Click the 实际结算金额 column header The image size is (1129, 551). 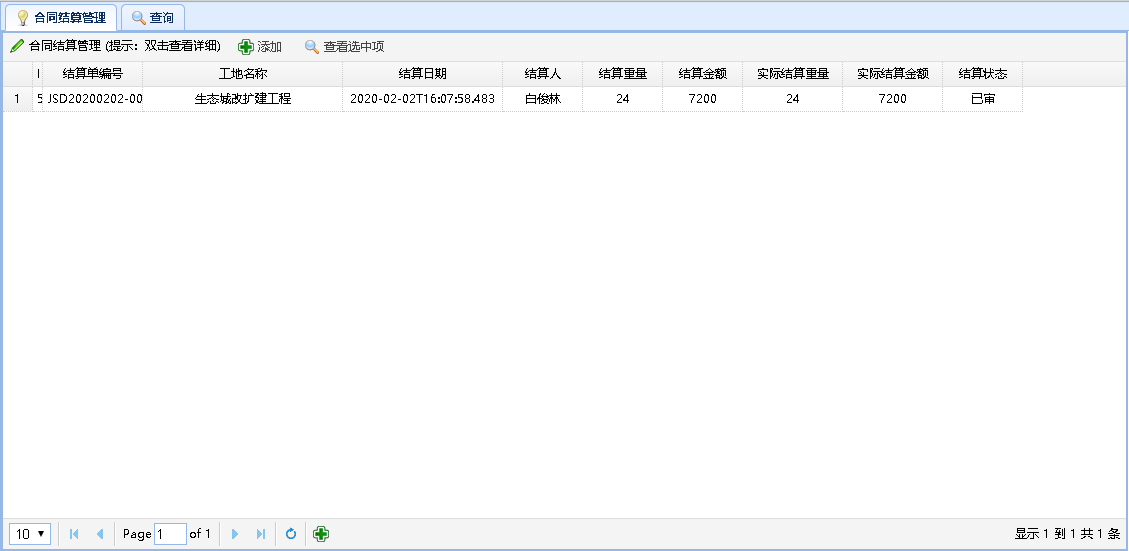(893, 73)
